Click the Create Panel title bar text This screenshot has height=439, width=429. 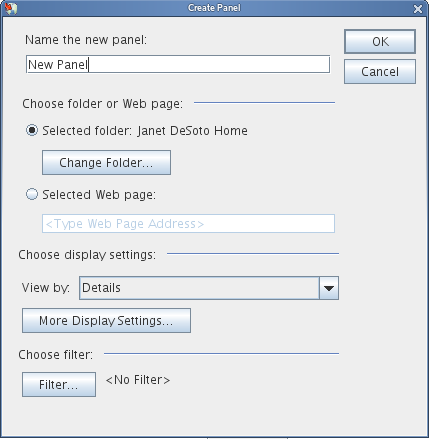tap(214, 8)
